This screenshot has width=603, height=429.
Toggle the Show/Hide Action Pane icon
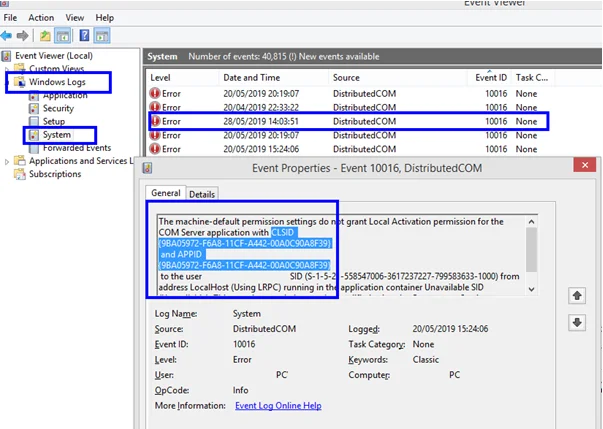pyautogui.click(x=102, y=36)
